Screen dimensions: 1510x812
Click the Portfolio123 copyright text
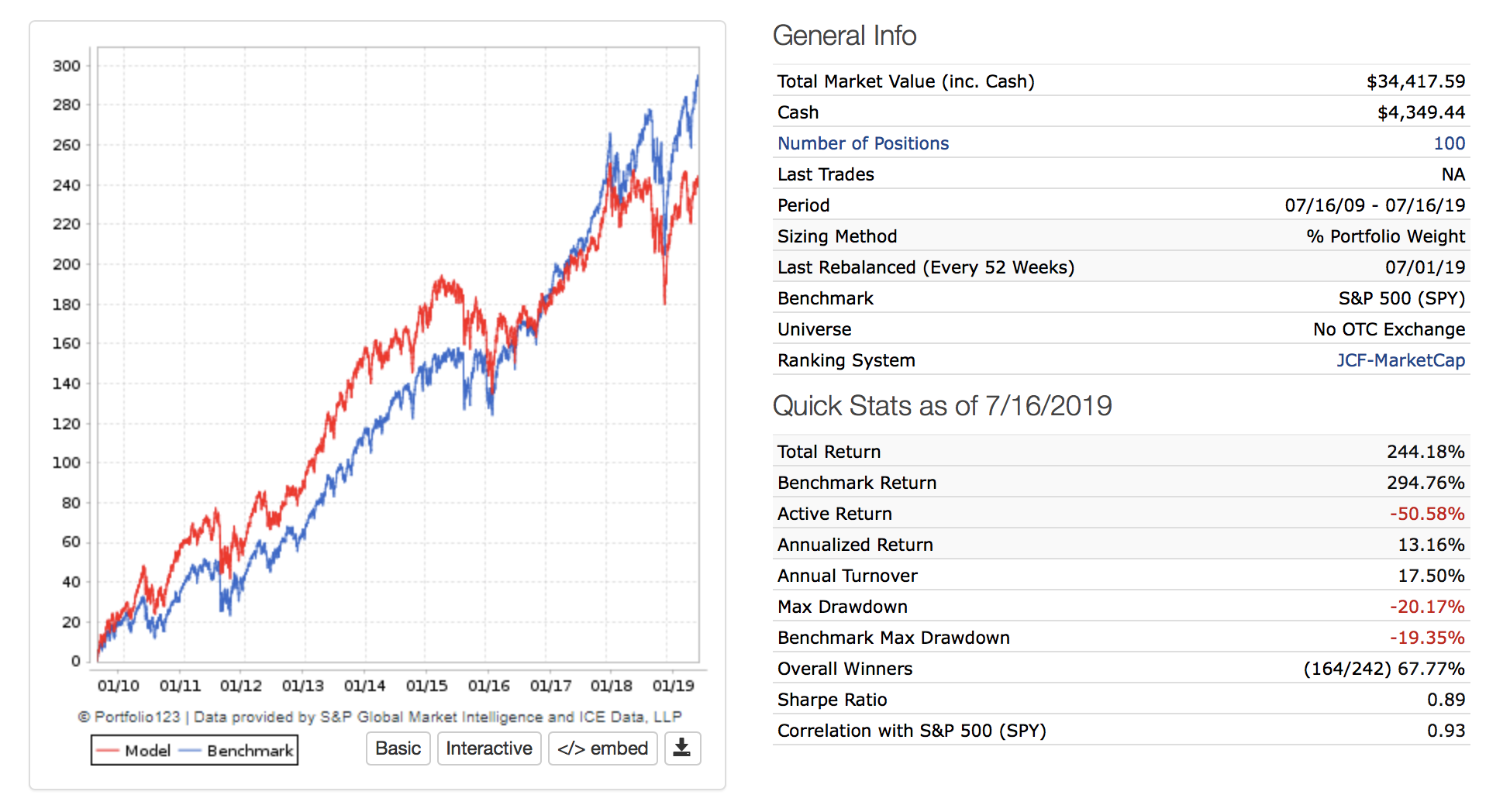click(x=380, y=717)
